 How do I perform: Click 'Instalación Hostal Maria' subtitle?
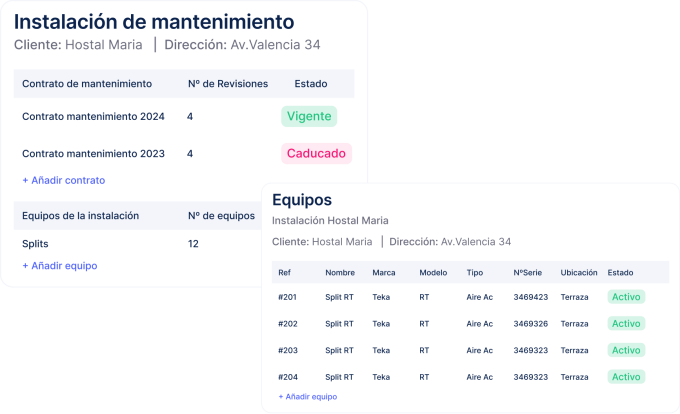tap(330, 221)
